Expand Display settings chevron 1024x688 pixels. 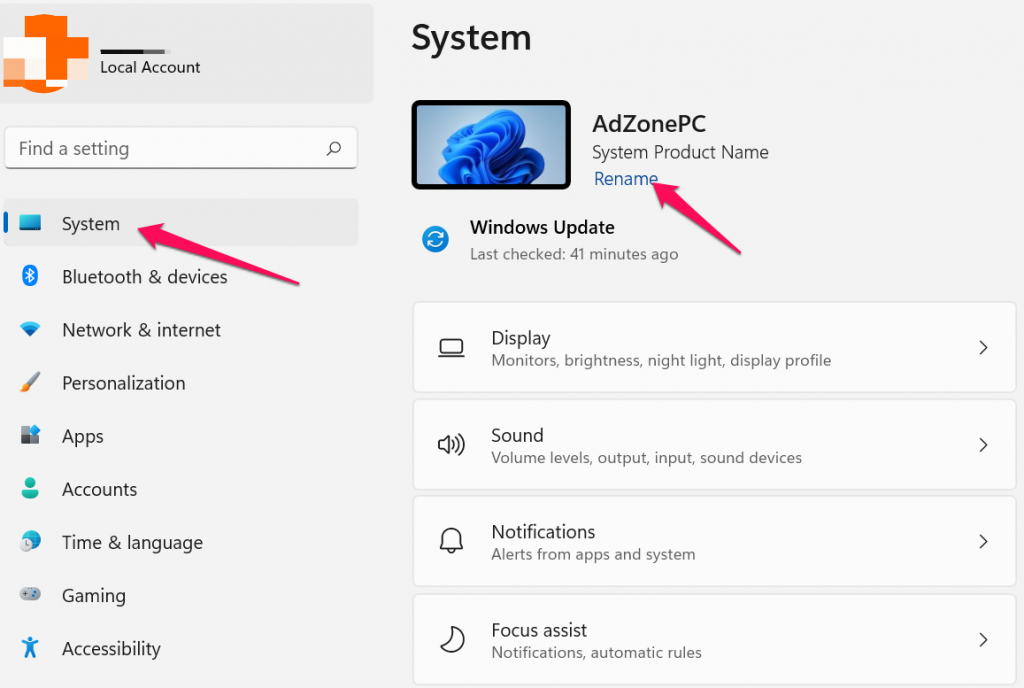pyautogui.click(x=983, y=348)
